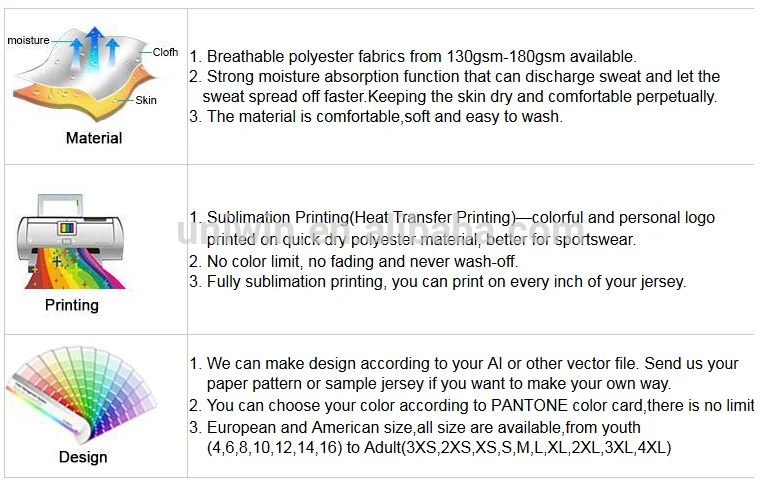The width and height of the screenshot is (763, 488).
Task: Click the "PANTONE color card" line
Action: (480, 405)
